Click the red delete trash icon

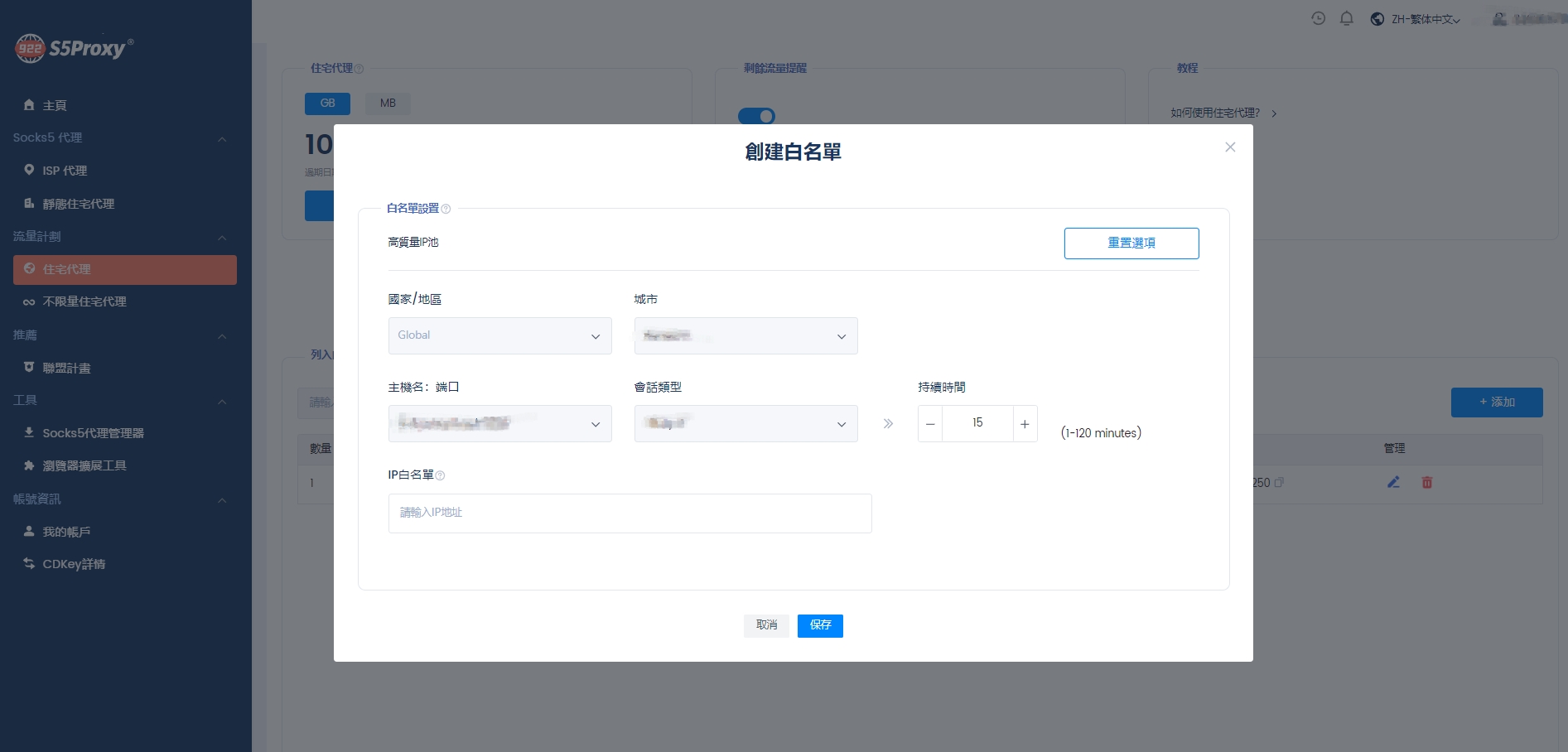pos(1426,482)
